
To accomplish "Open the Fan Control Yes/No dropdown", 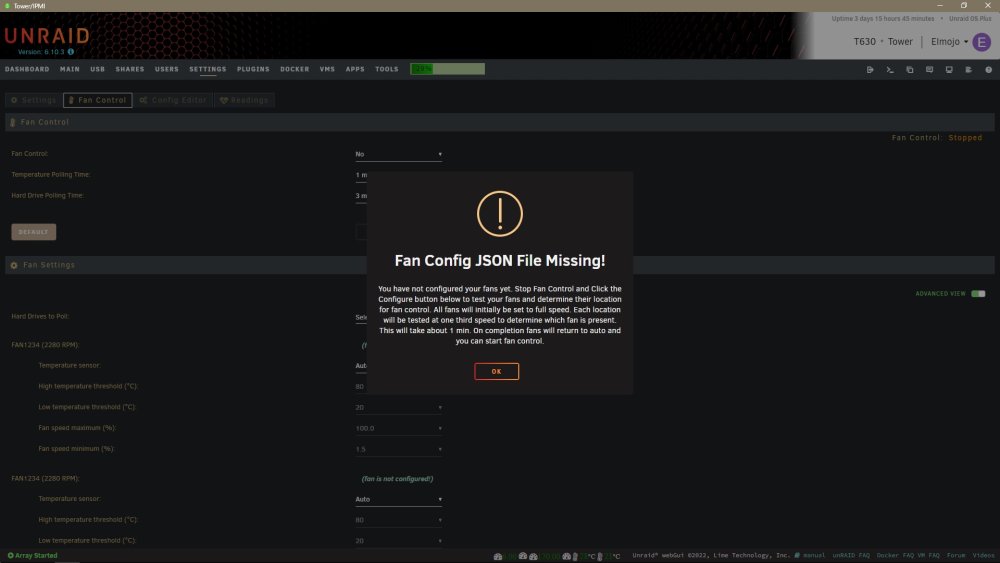I will click(x=399, y=154).
